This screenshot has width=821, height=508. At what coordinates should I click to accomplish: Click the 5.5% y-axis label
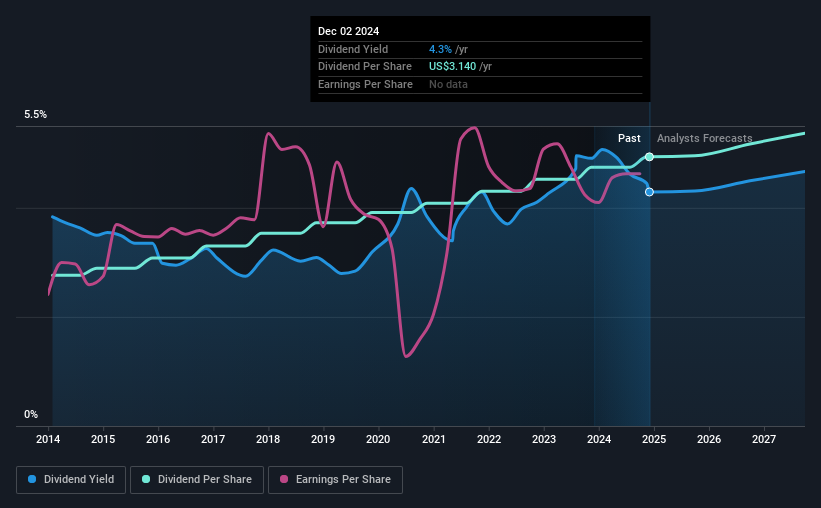(36, 115)
